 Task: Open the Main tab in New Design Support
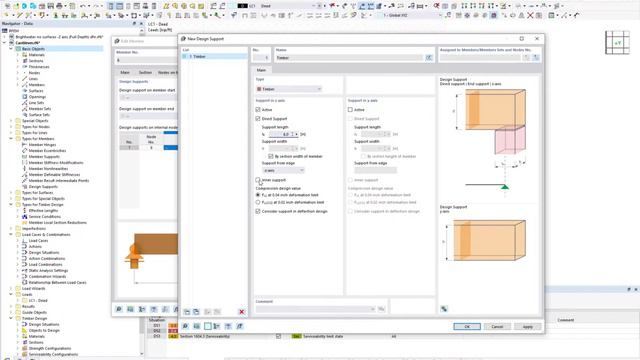tap(261, 70)
